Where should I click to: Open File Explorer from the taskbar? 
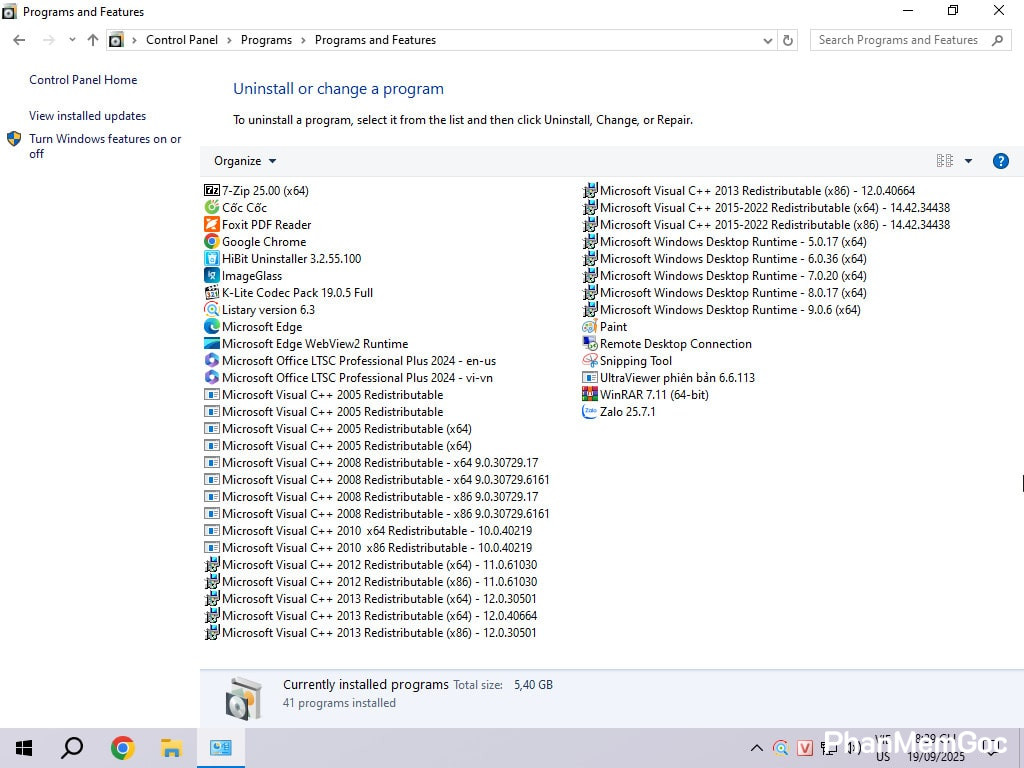(171, 748)
